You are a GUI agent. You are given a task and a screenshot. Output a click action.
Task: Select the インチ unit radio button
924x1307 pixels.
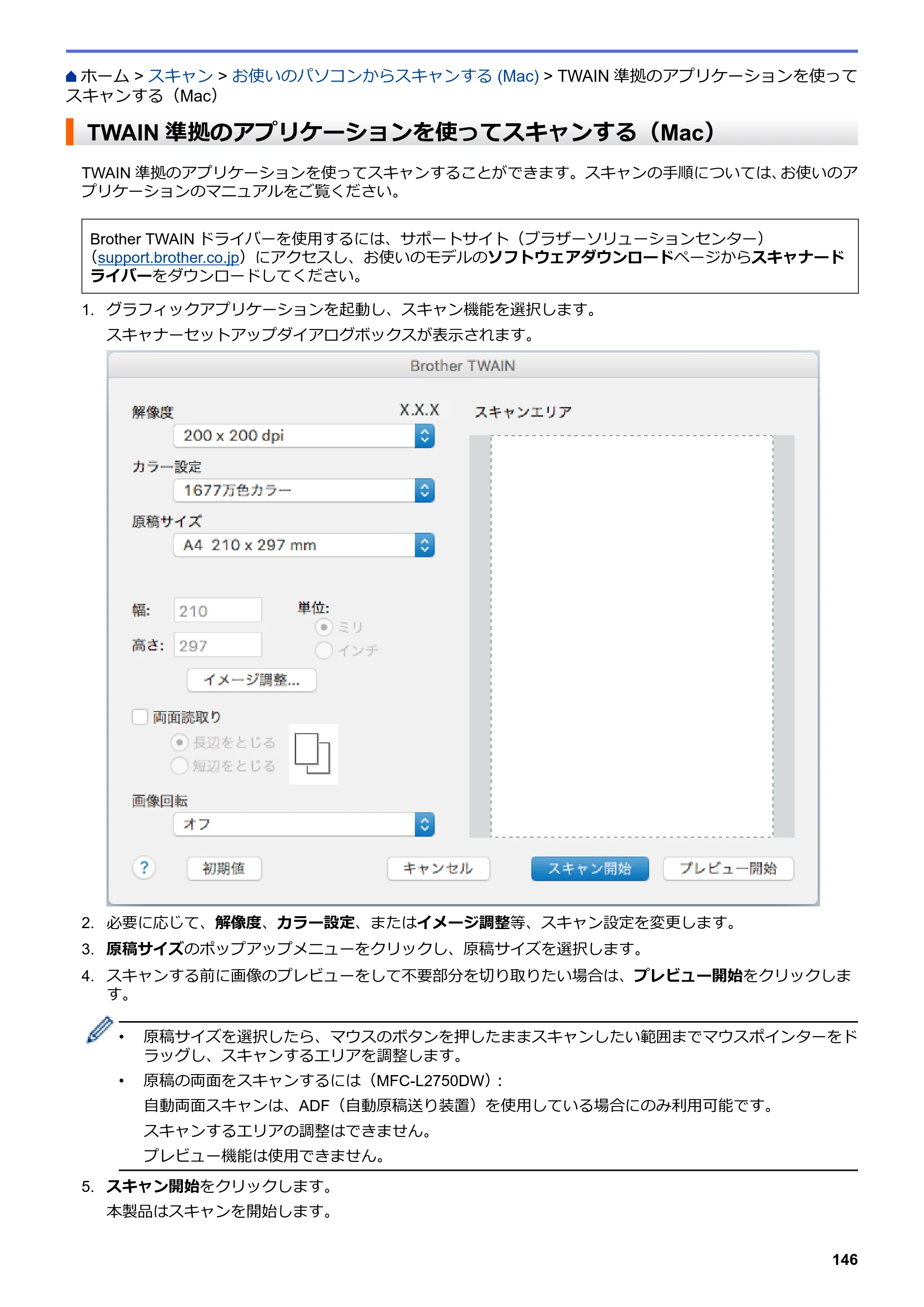tap(324, 650)
